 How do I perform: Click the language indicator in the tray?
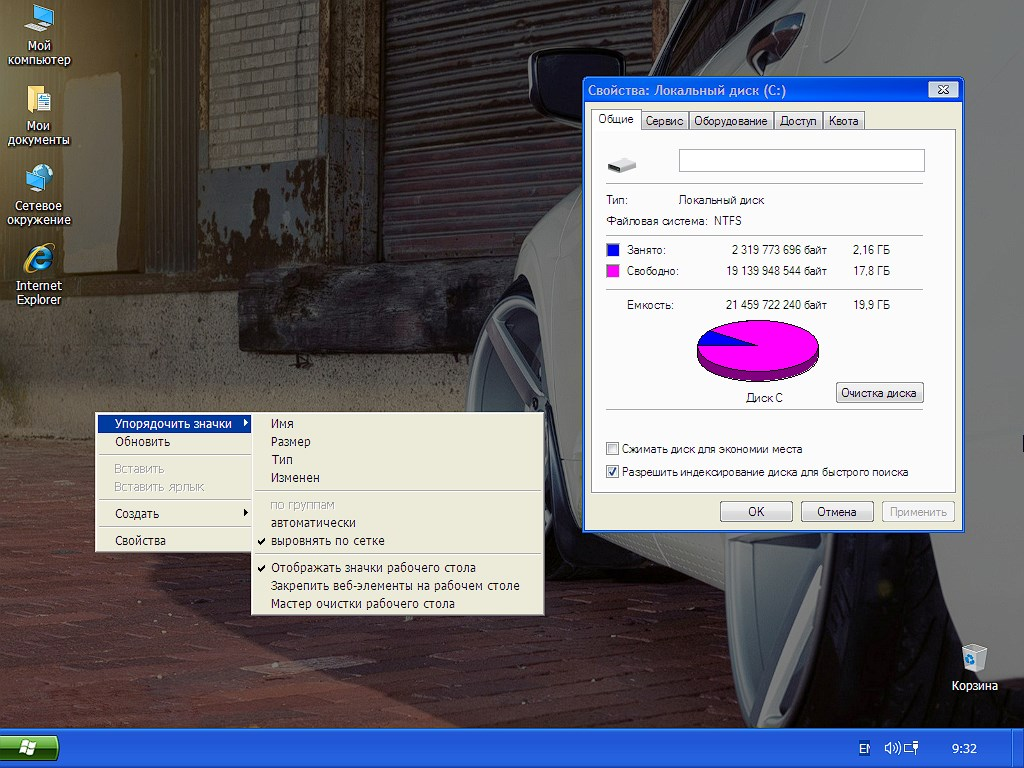865,747
